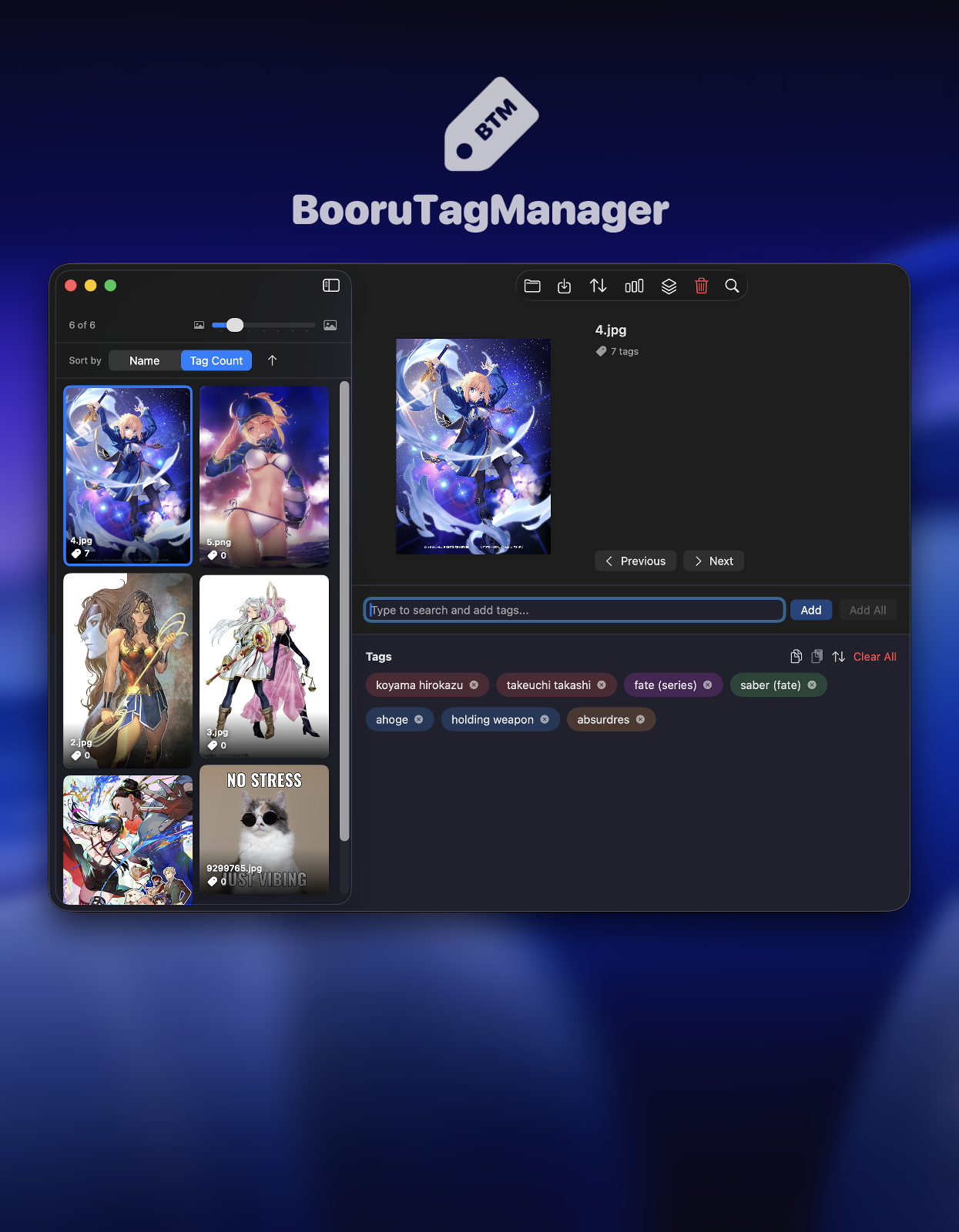Click the 6 of 6 counter
This screenshot has width=959, height=1232.
click(82, 325)
